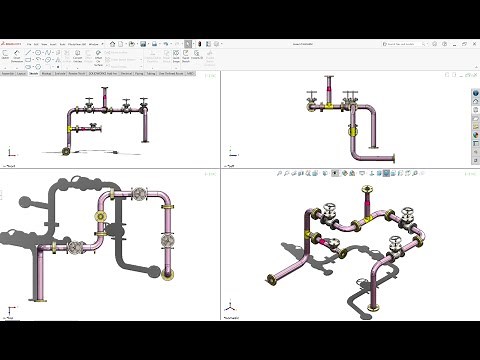
Task: Select the Spline sketch tool
Action: coord(48,52)
